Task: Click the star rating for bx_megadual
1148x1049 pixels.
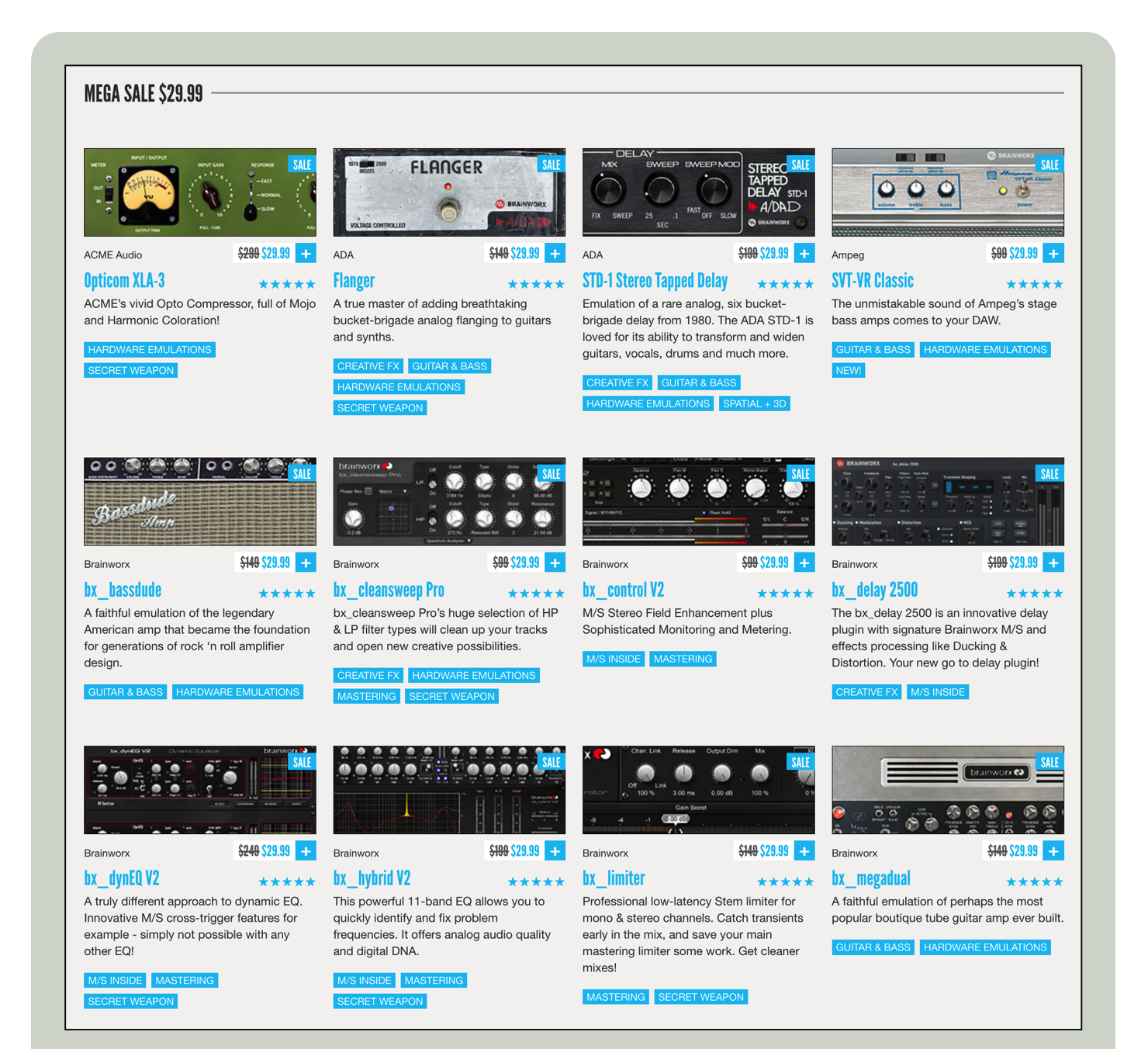Action: 1035,882
